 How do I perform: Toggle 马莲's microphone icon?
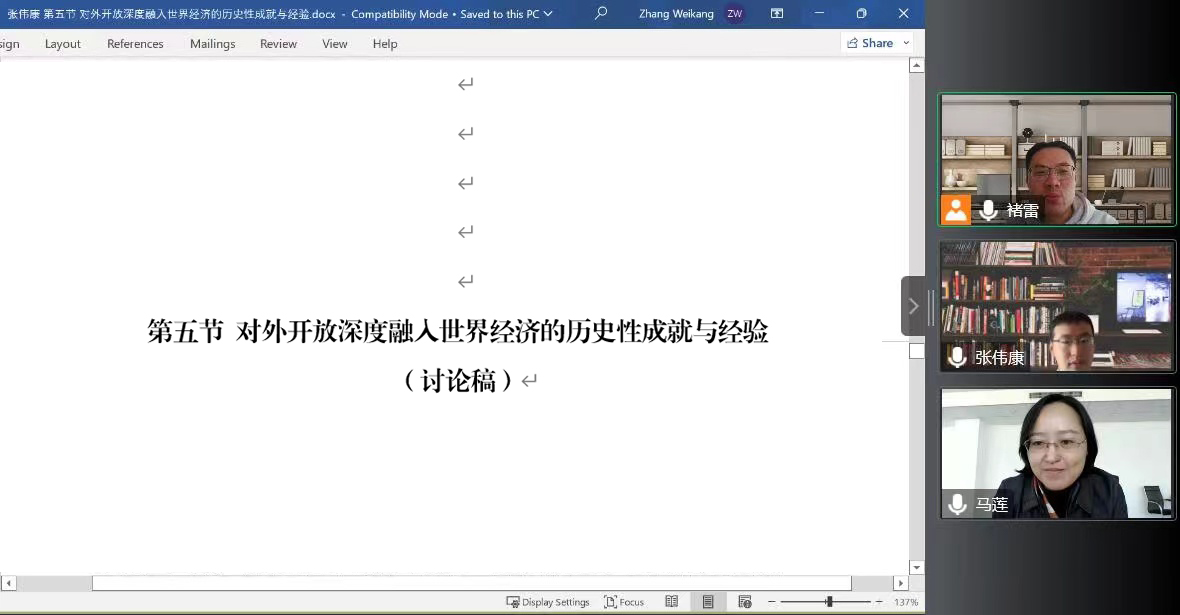point(957,504)
